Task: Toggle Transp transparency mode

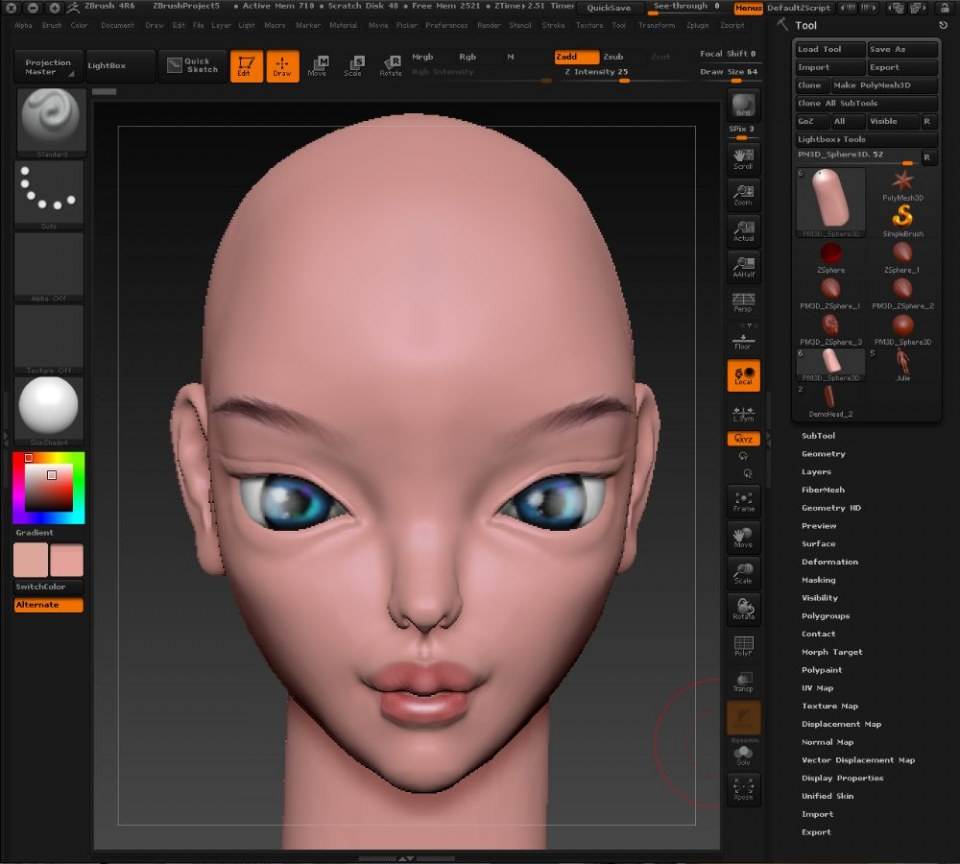Action: click(743, 682)
